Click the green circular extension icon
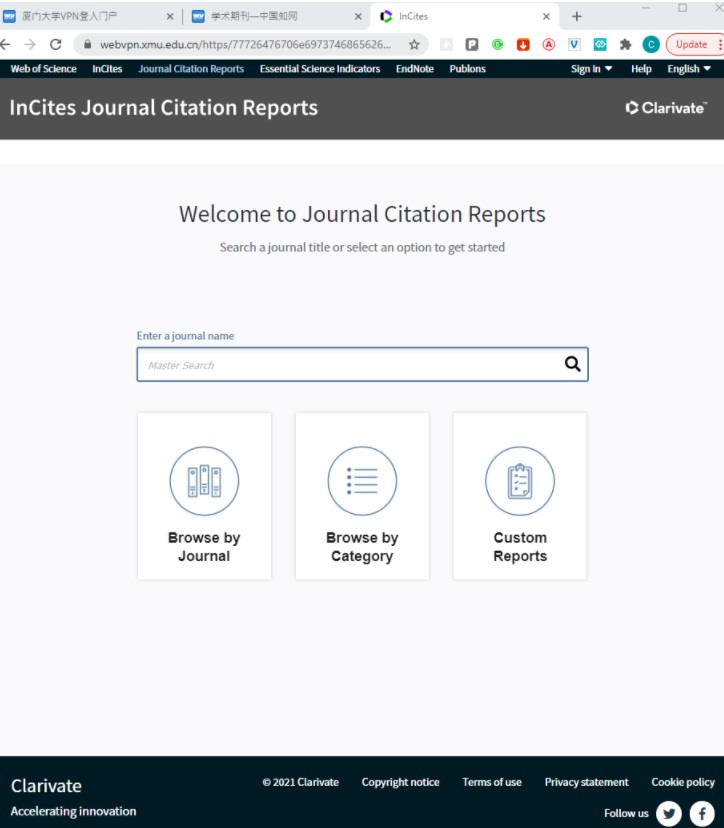Image resolution: width=724 pixels, height=828 pixels. click(497, 44)
